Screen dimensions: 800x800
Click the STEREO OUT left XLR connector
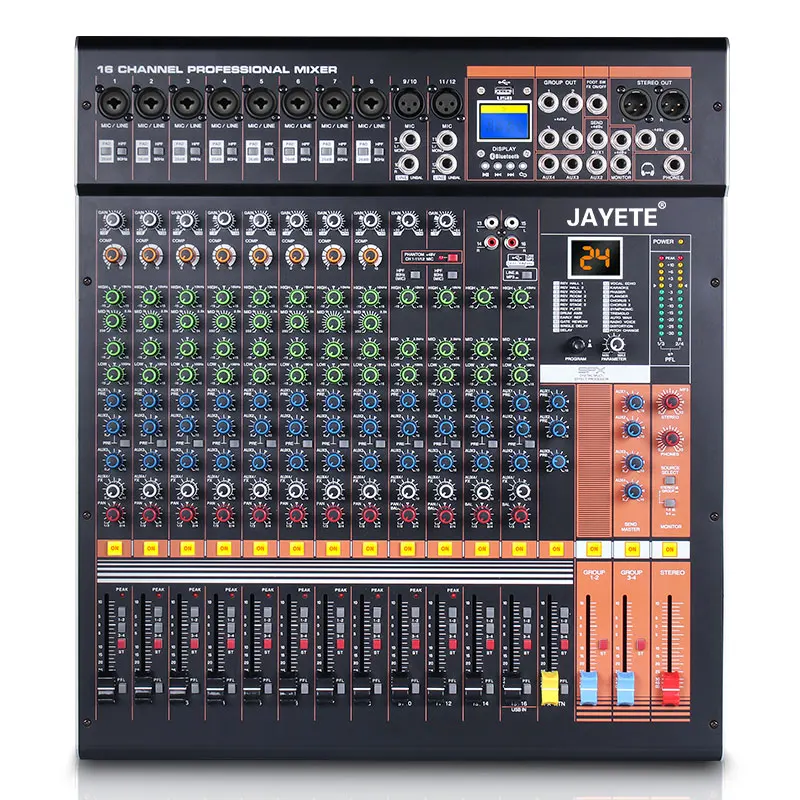(x=635, y=104)
